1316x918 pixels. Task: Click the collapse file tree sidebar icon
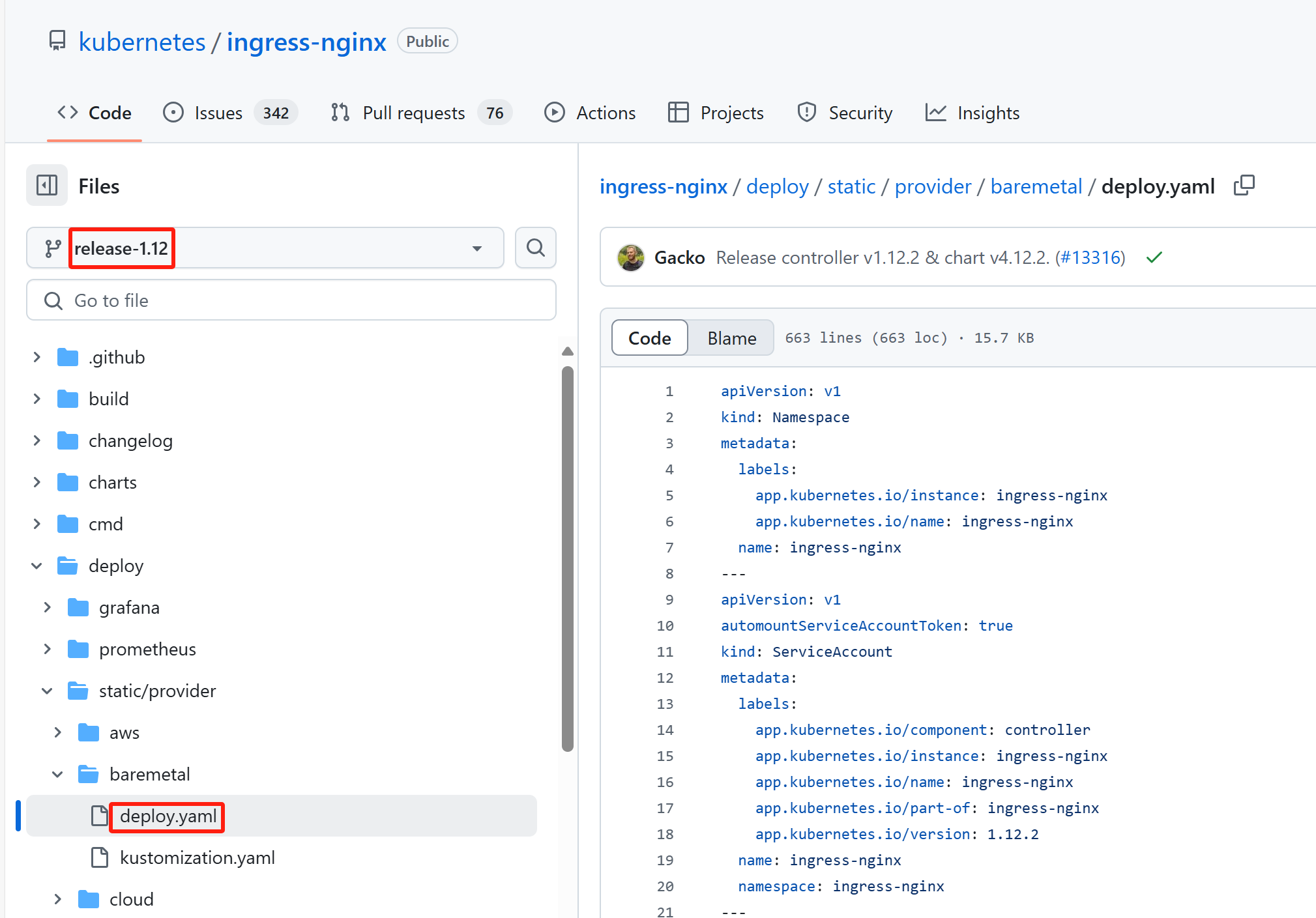click(47, 186)
